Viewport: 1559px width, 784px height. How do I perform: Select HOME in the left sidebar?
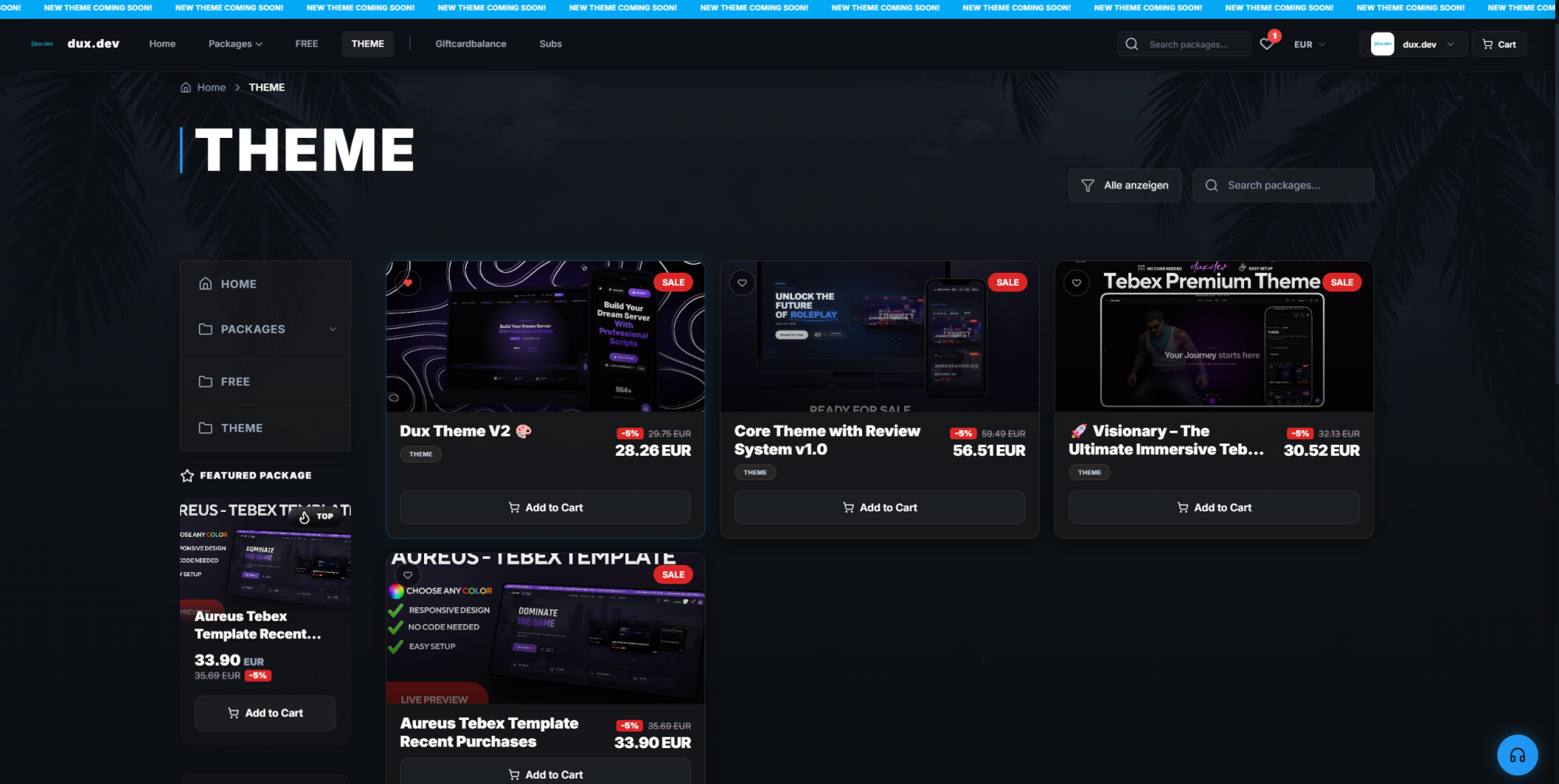[265, 284]
